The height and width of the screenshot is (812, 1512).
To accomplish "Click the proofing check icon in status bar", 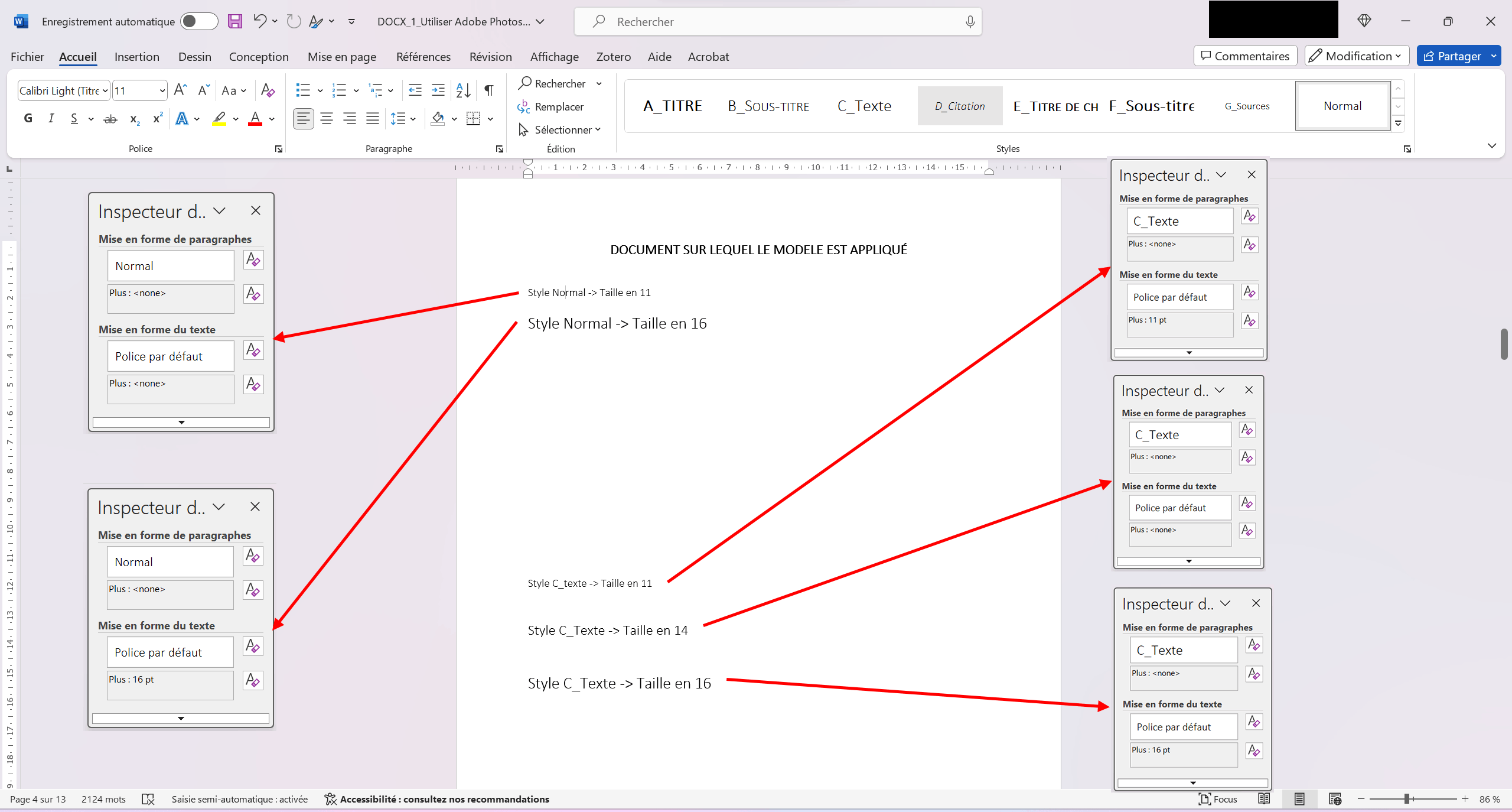I will pyautogui.click(x=148, y=799).
